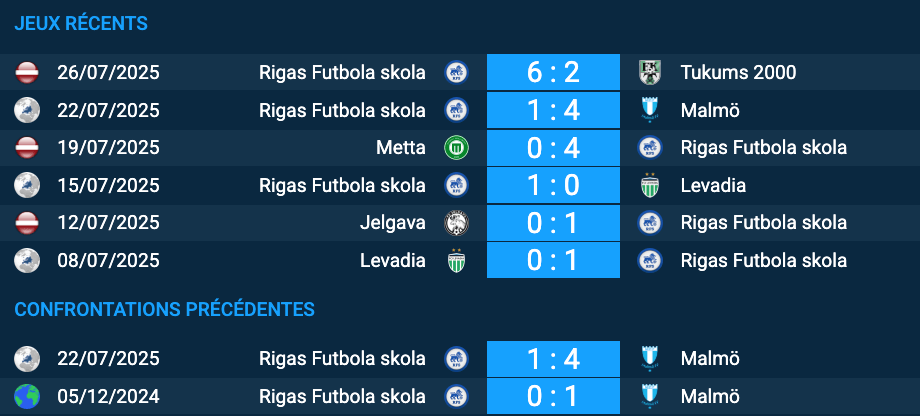920x416 pixels.
Task: Click the Metta team name
Action: [401, 147]
